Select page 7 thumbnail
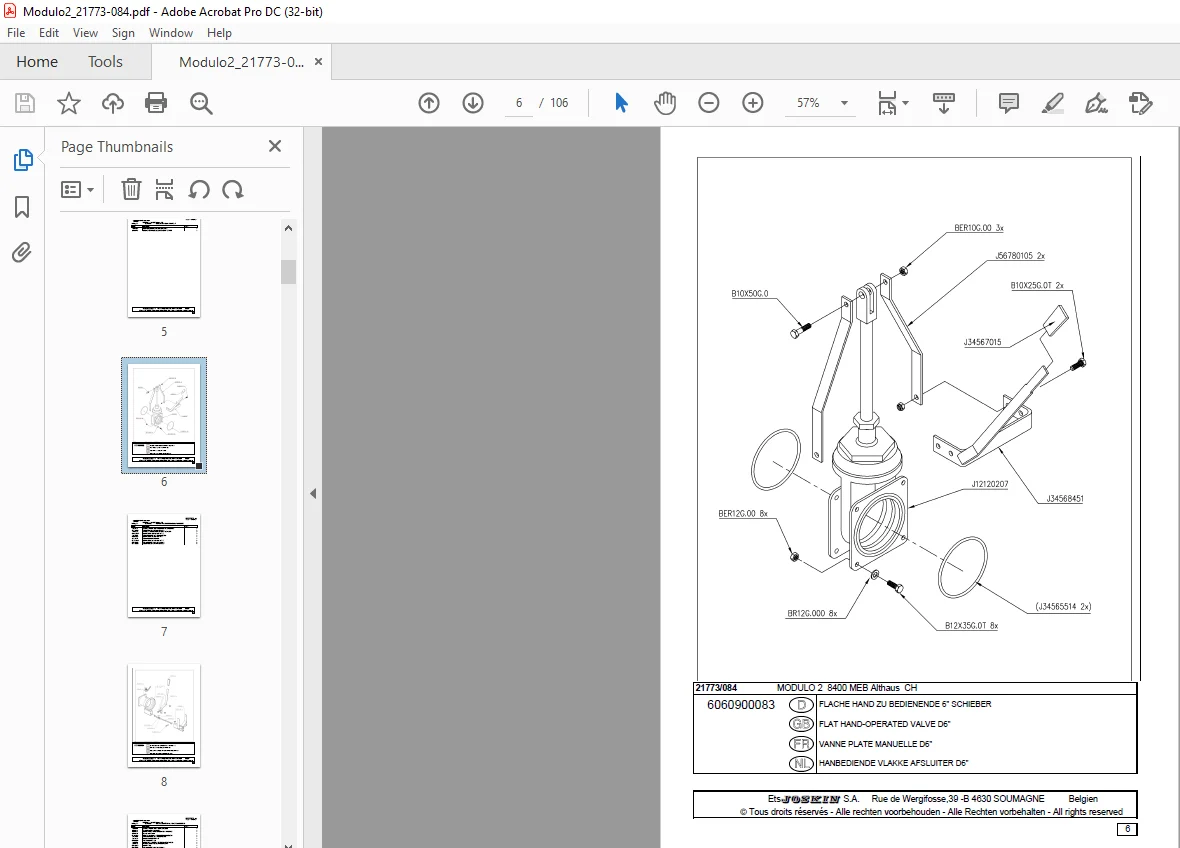This screenshot has width=1180, height=848. [164, 565]
